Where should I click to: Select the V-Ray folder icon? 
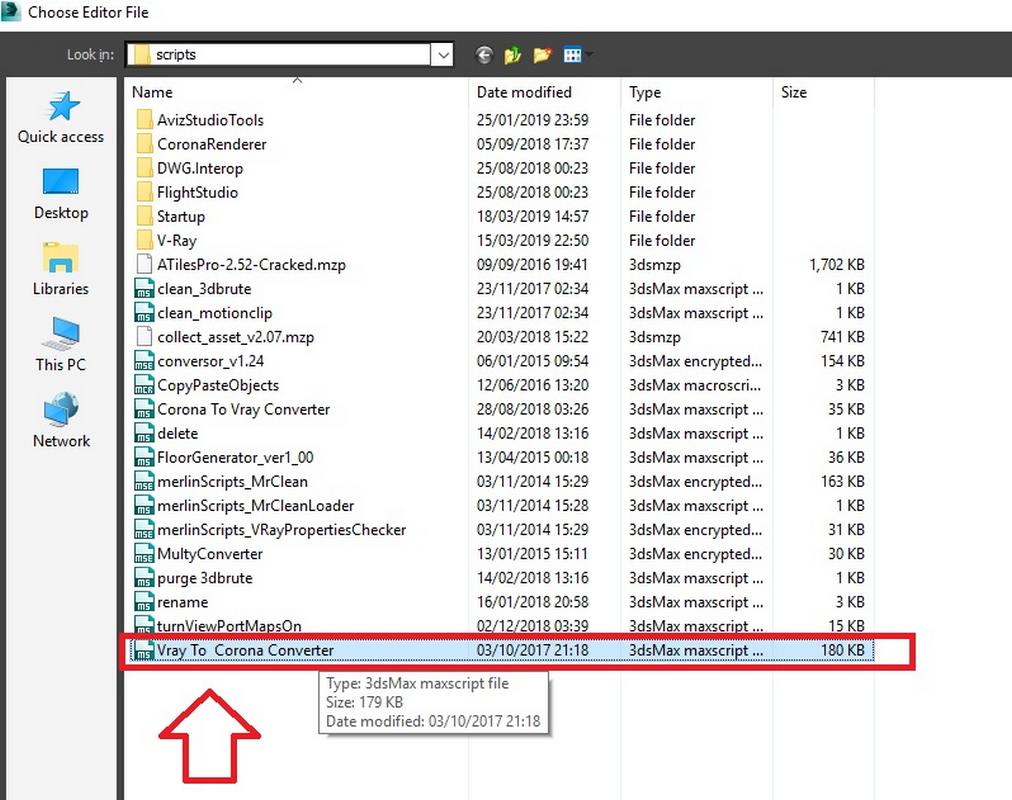pyautogui.click(x=145, y=241)
